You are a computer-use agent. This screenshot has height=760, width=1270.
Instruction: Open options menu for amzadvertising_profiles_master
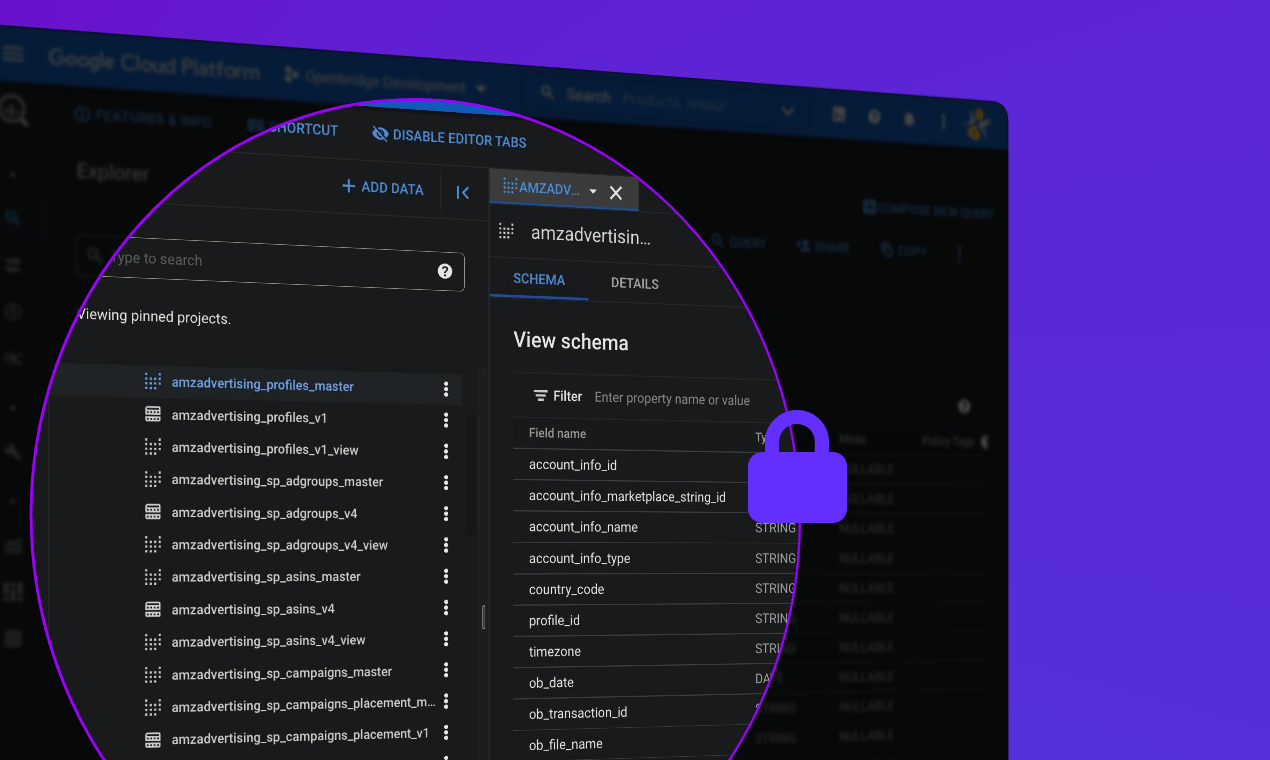(x=446, y=389)
